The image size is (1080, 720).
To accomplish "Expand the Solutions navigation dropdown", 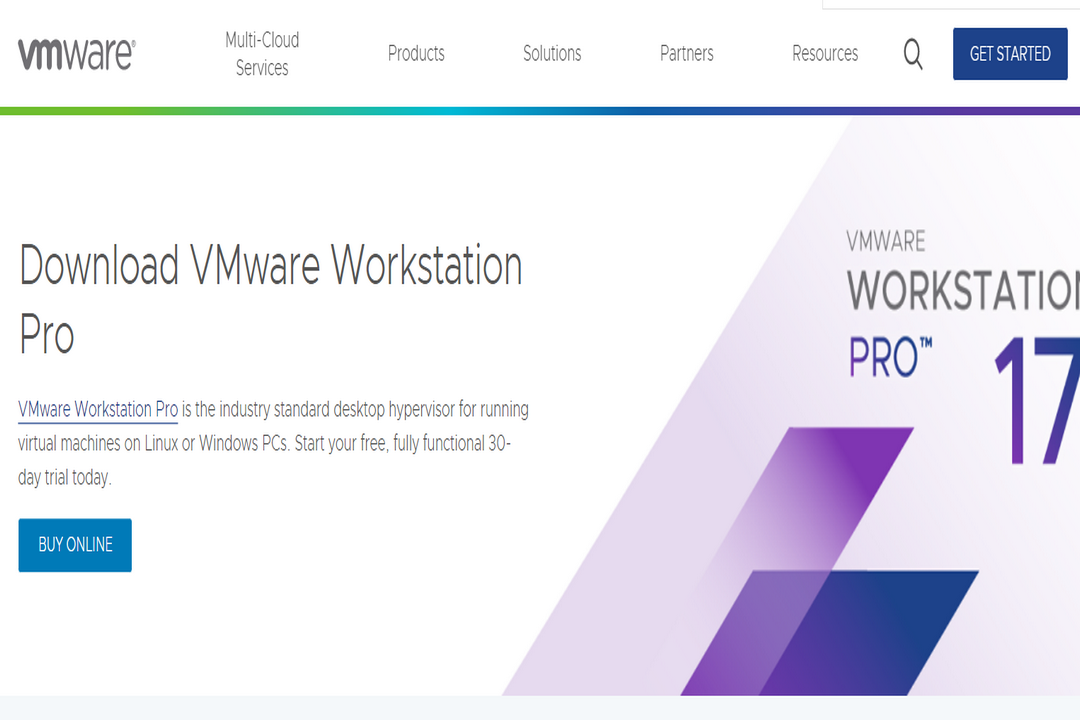I will [552, 54].
